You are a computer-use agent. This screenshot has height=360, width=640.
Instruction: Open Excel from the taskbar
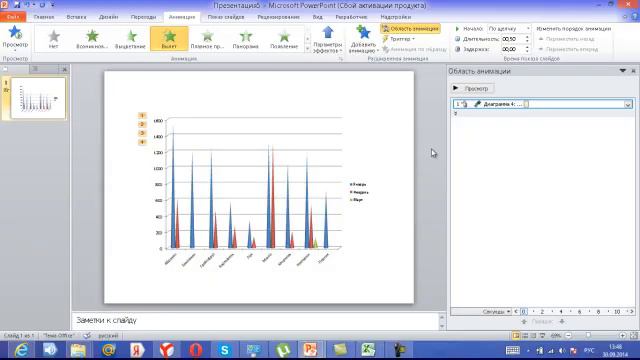[x=368, y=350]
